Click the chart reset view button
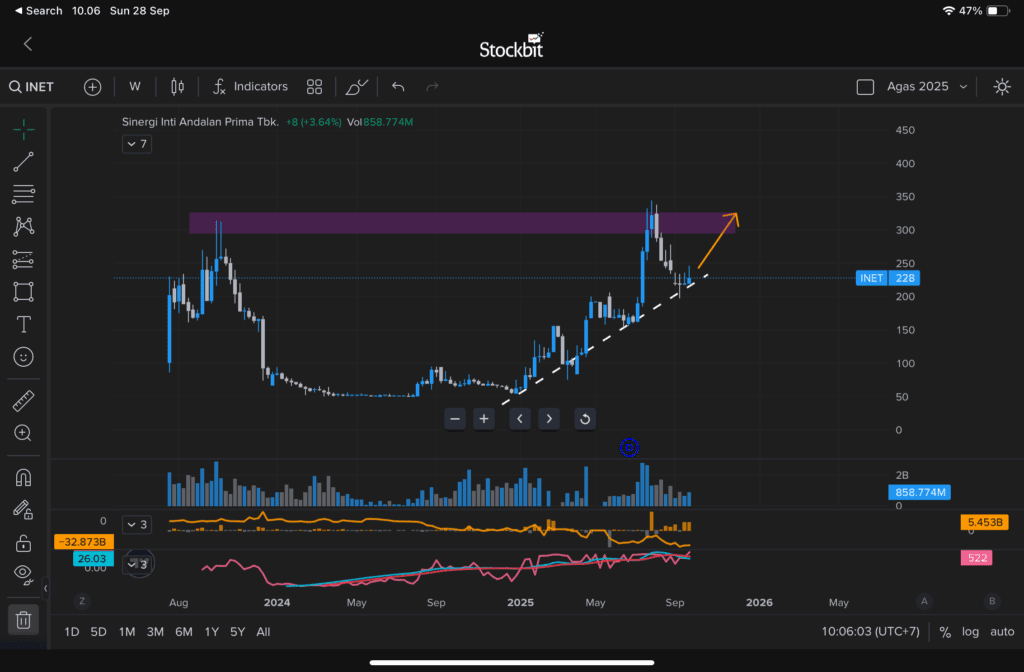Image resolution: width=1024 pixels, height=672 pixels. pyautogui.click(x=585, y=419)
